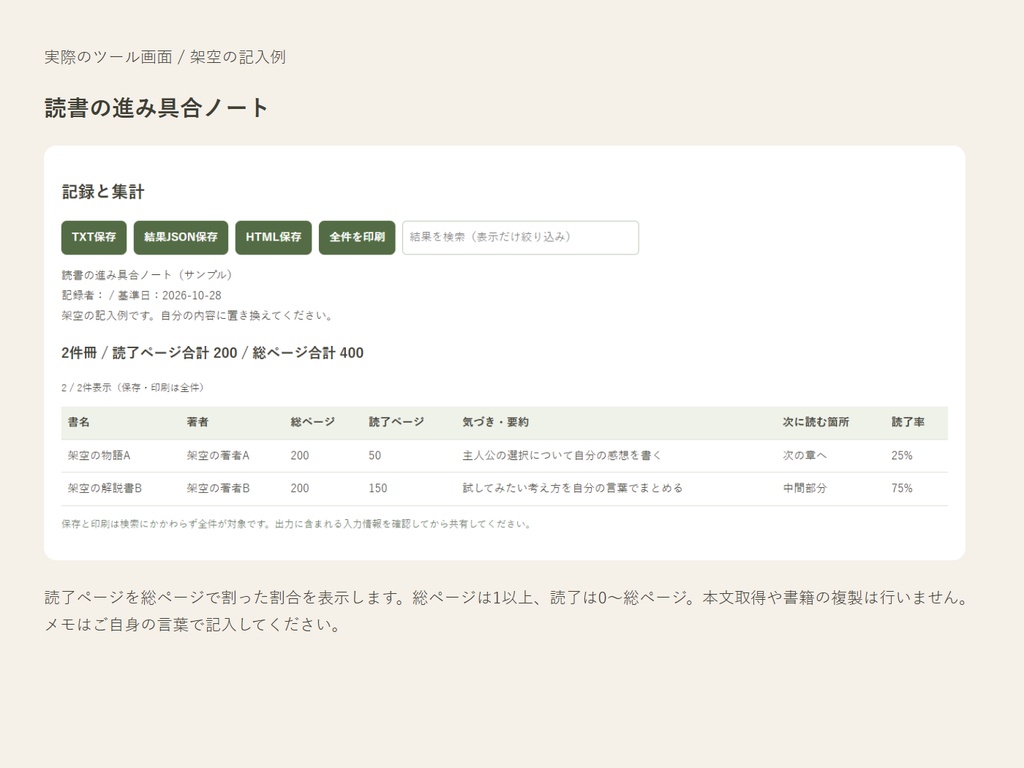
Task: Select the note 試してみたい考え方を自分の言葉でまとめる
Action: 573,488
